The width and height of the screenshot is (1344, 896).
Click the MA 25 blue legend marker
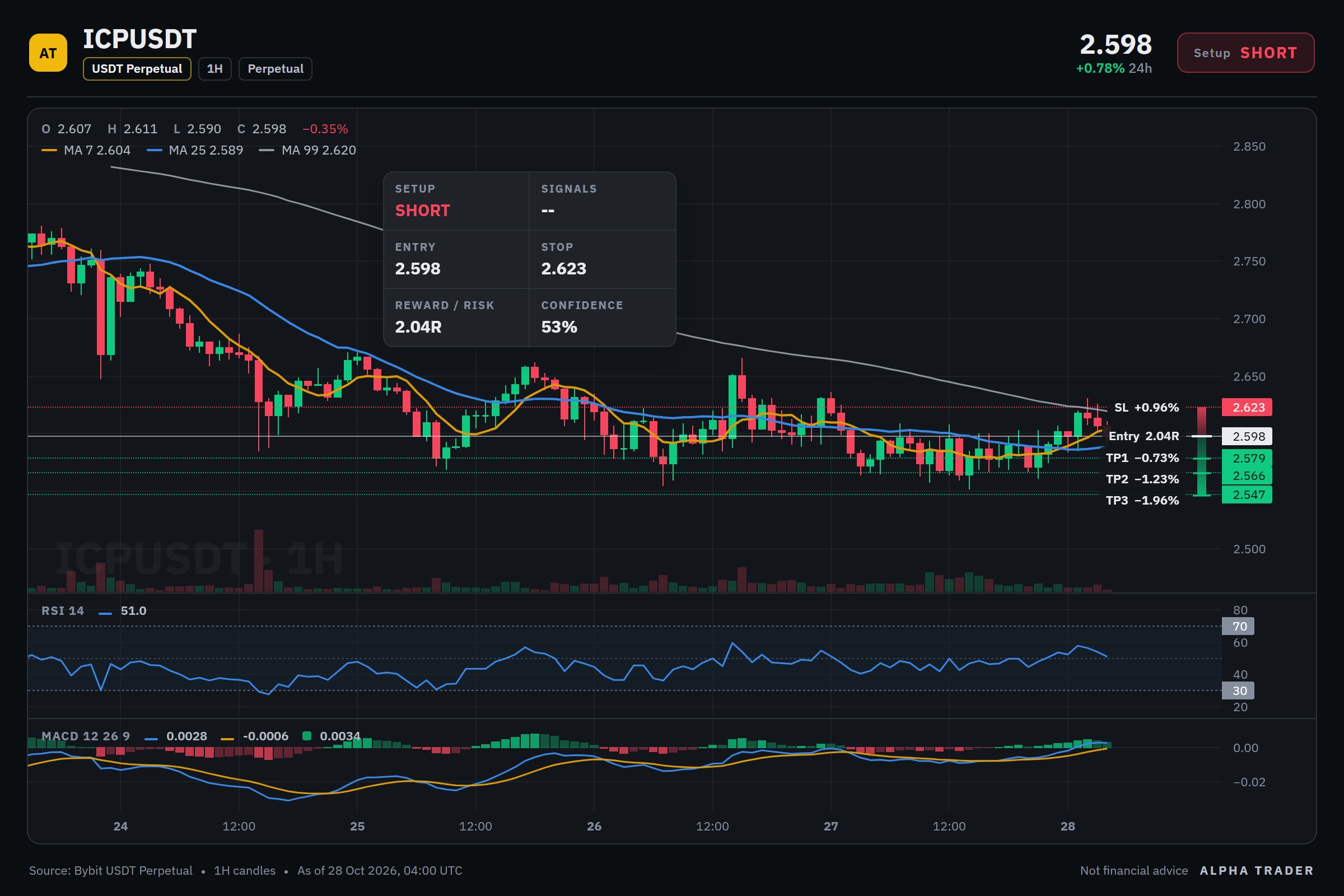click(x=155, y=150)
